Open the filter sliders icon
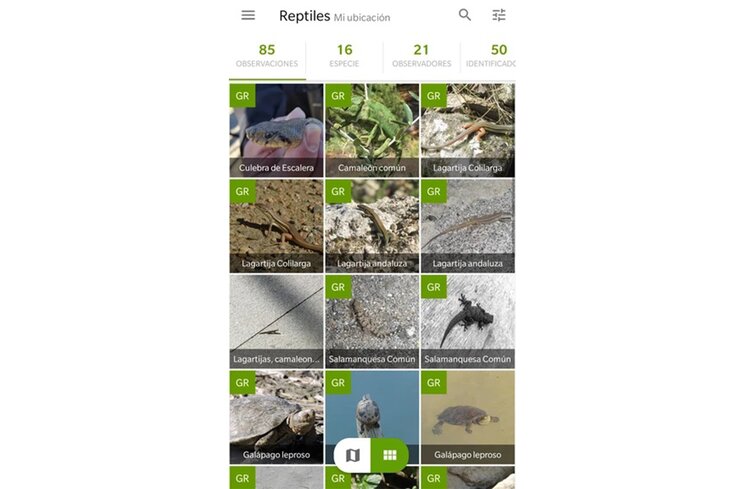730x489 pixels. pos(499,15)
